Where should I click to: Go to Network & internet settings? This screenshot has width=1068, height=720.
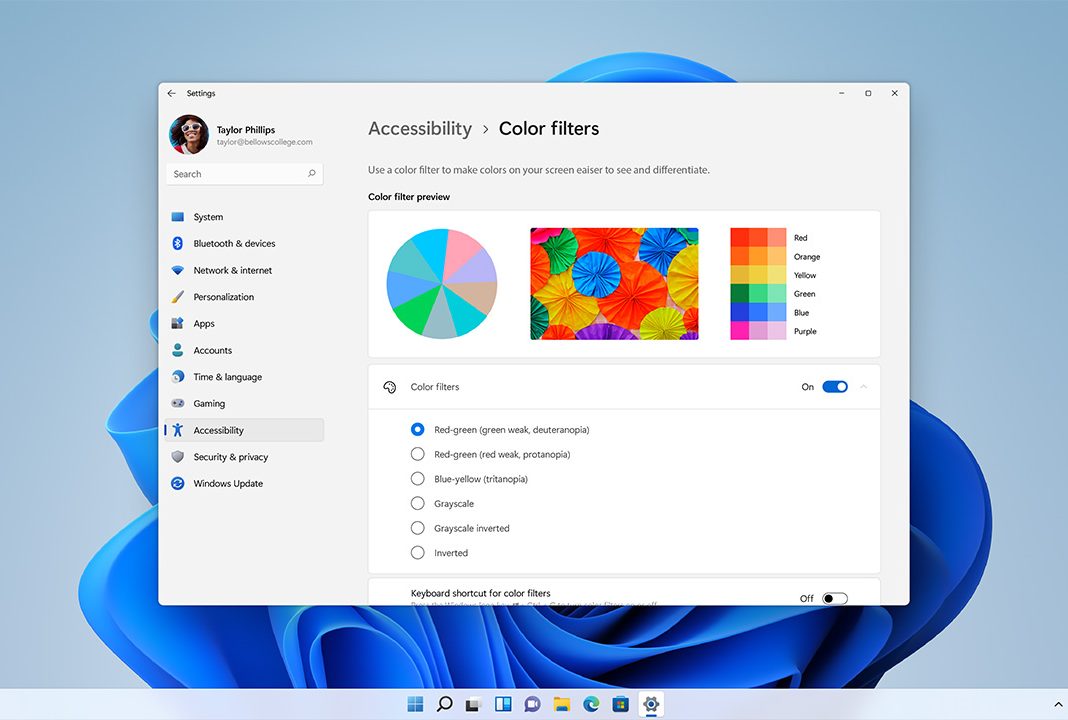coord(244,270)
